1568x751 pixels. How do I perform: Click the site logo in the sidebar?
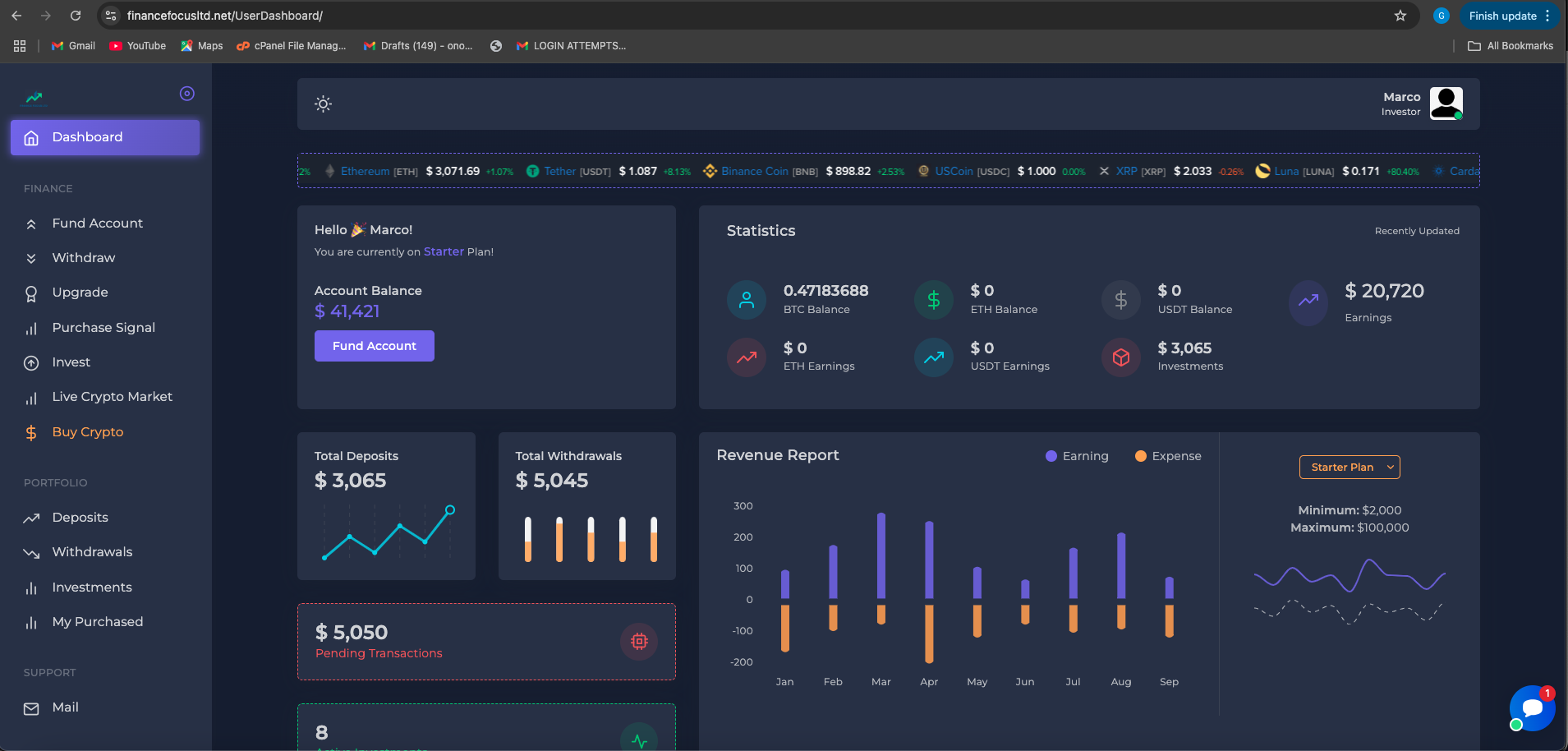click(x=34, y=98)
